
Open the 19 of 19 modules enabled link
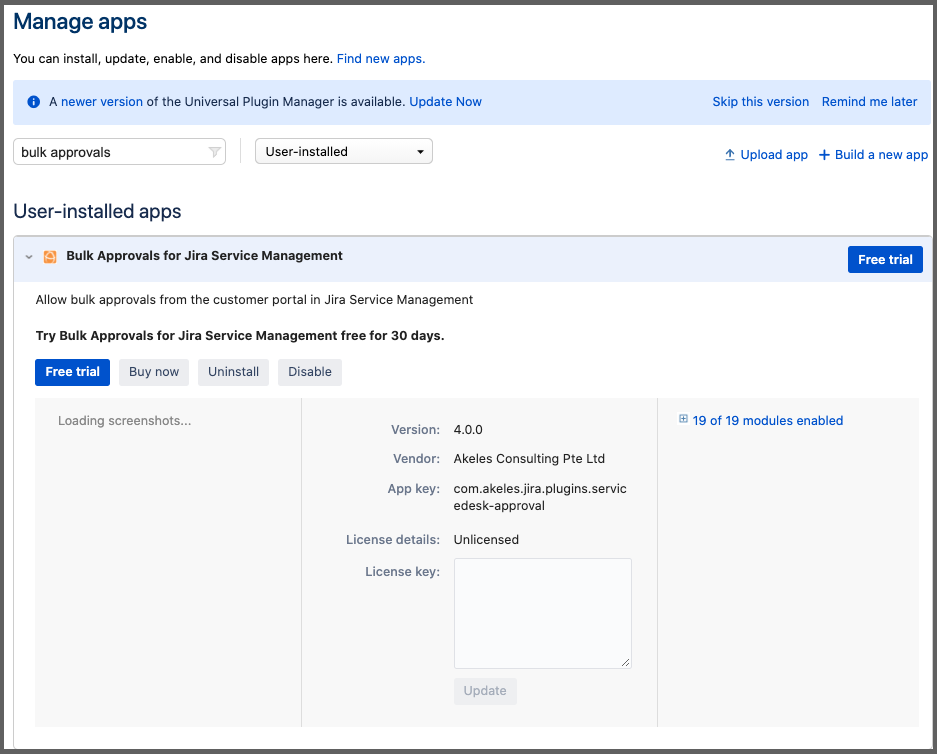[767, 421]
